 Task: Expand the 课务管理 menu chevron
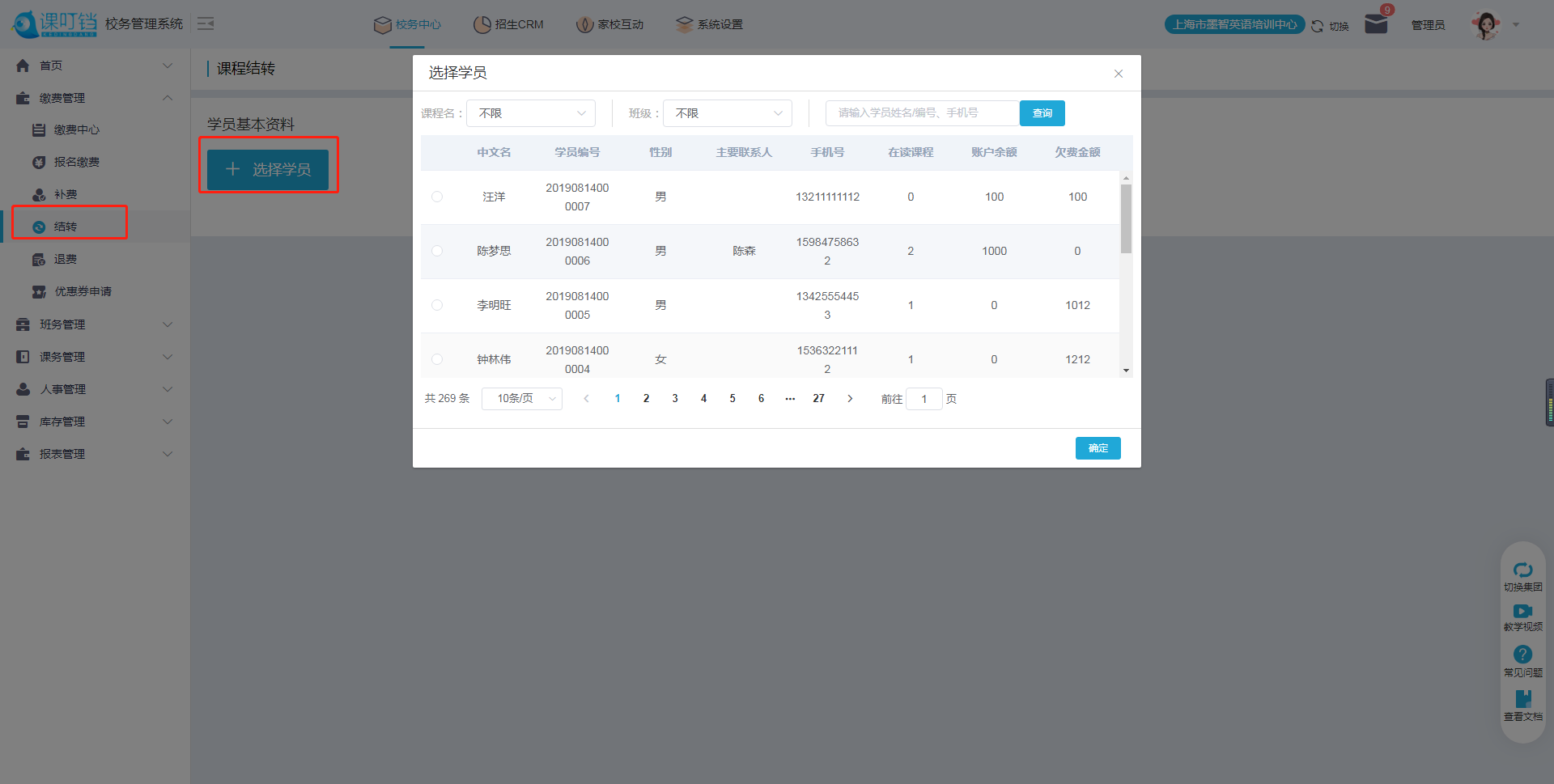coord(168,357)
